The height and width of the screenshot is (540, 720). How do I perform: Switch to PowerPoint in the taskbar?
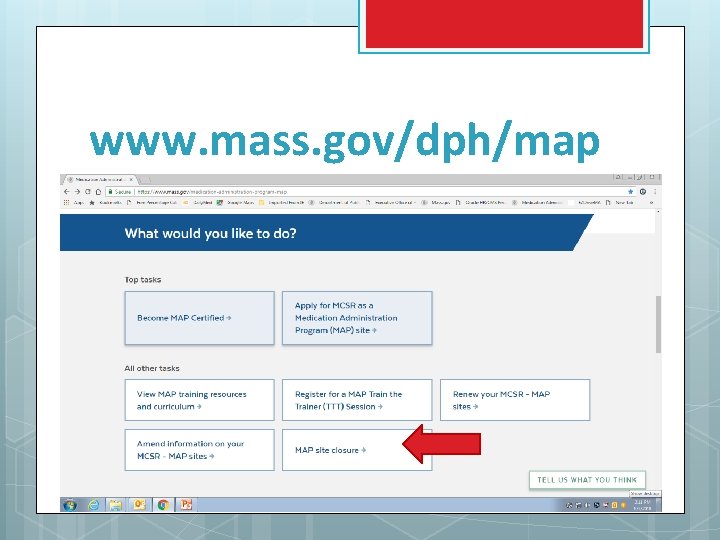pos(186,505)
